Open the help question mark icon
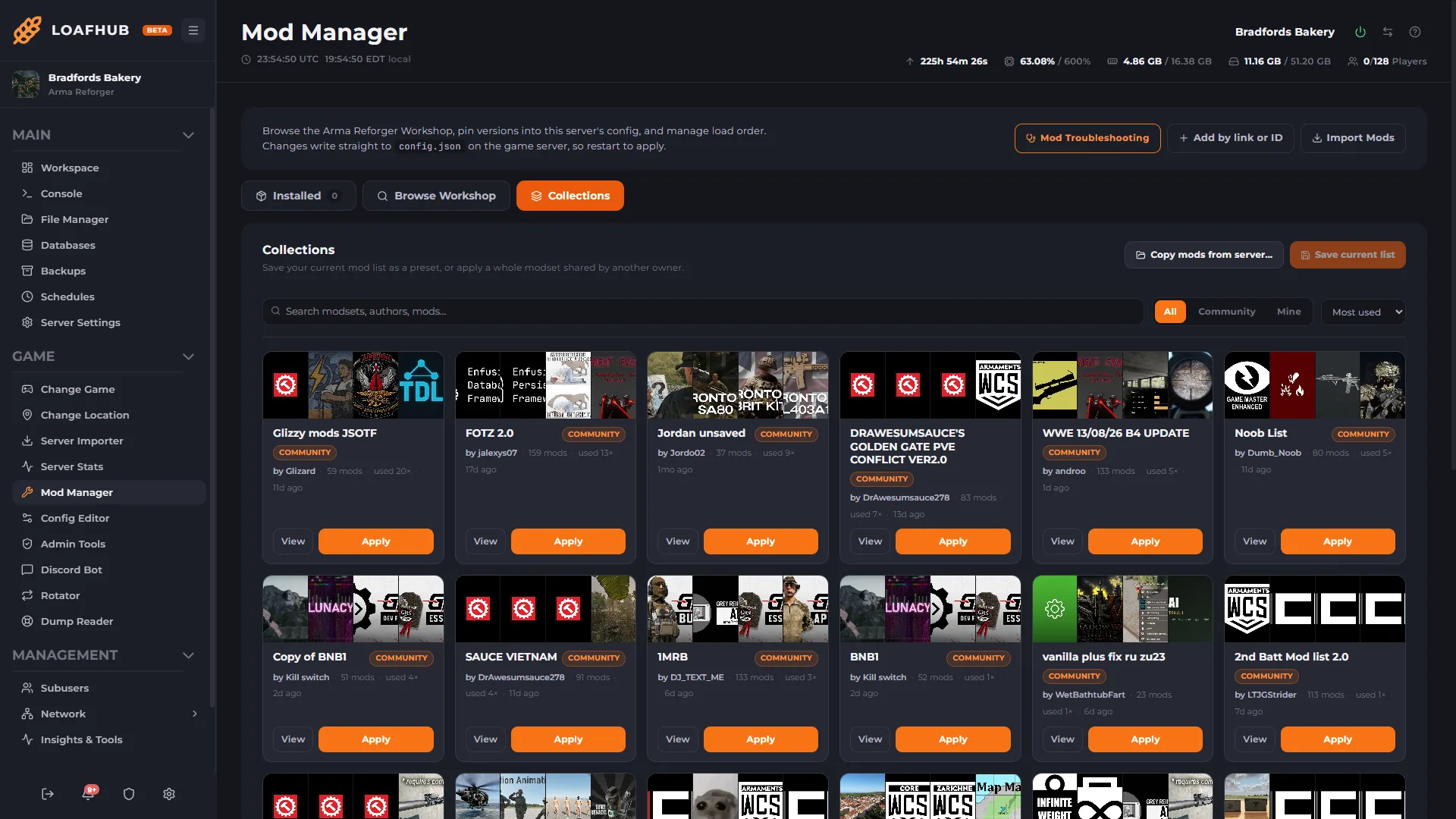1456x819 pixels. click(1415, 32)
